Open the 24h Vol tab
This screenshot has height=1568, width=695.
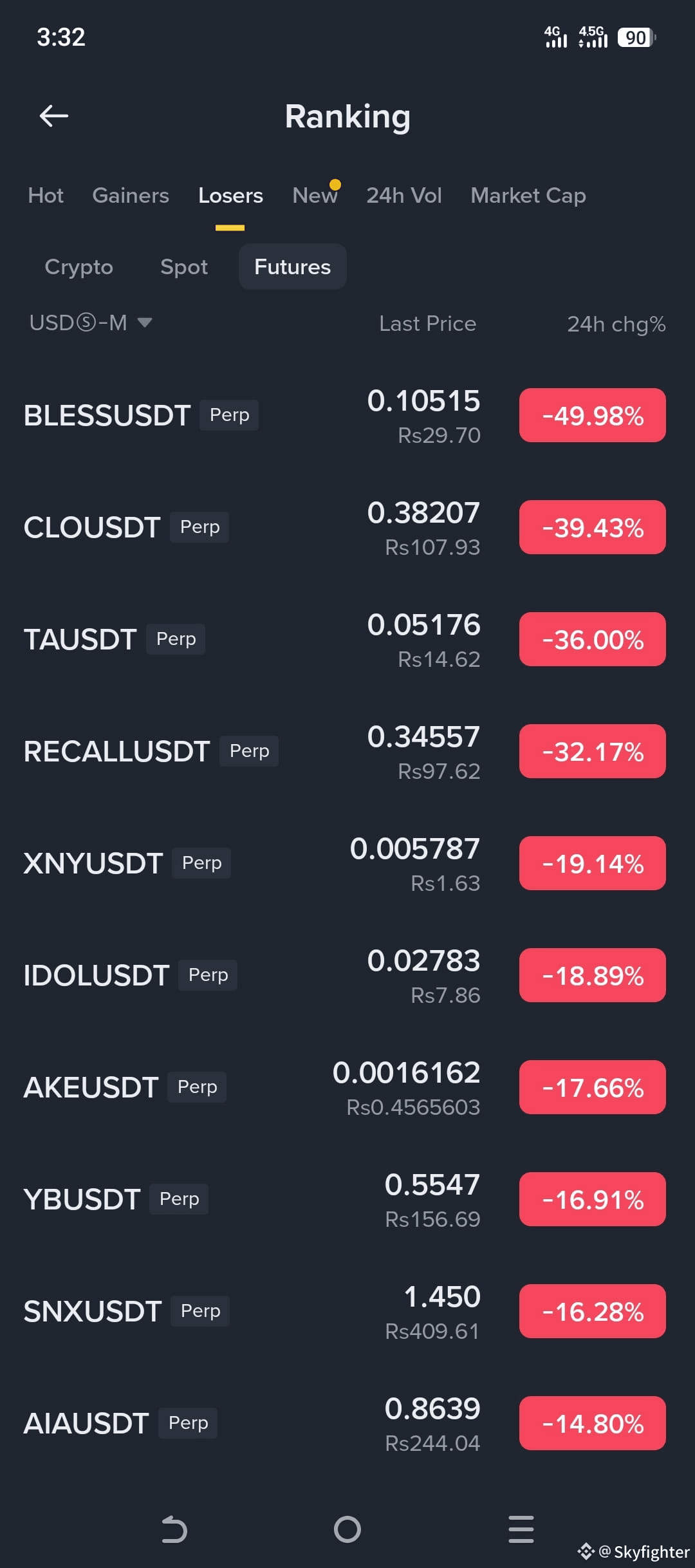point(404,195)
